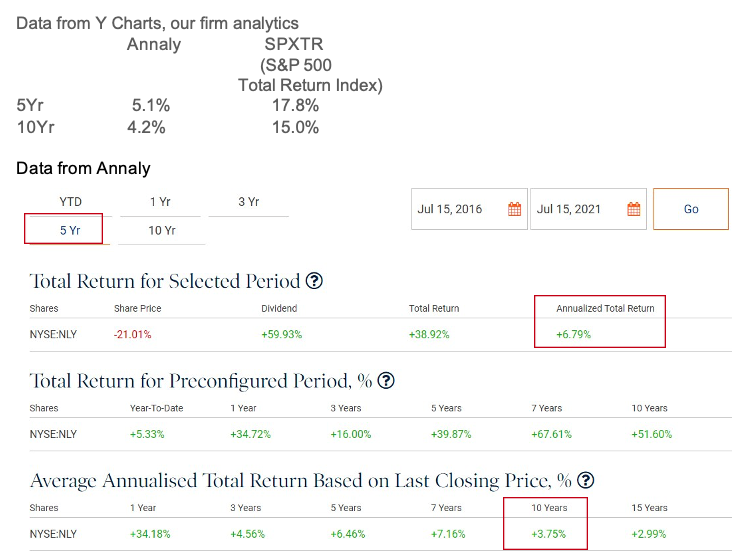Click the +3.75% ten-year annualised return

tap(548, 534)
